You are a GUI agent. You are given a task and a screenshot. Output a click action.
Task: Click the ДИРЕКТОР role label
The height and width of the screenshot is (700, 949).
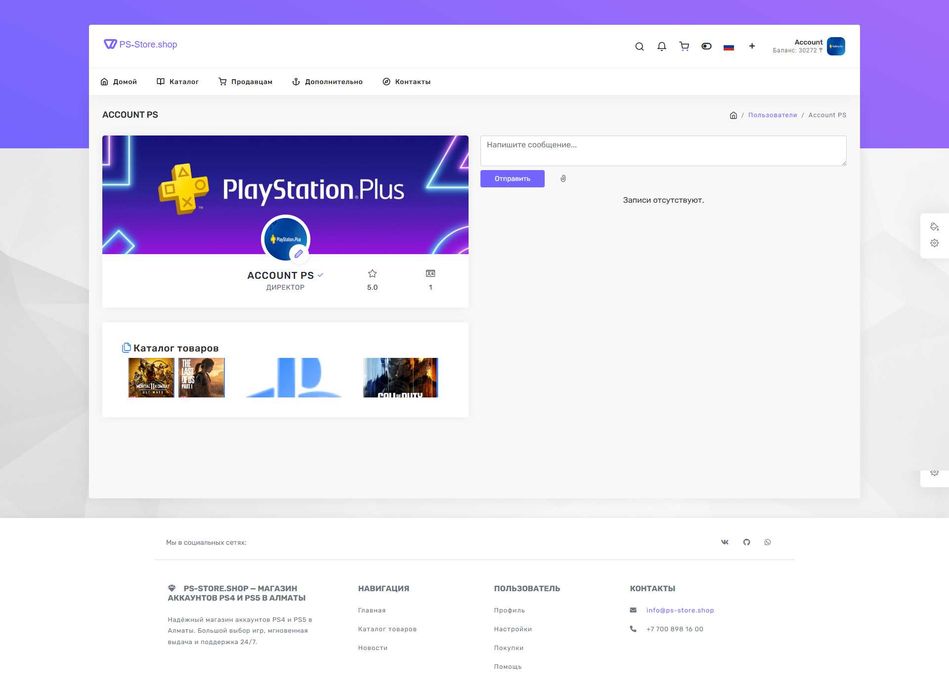pyautogui.click(x=285, y=288)
